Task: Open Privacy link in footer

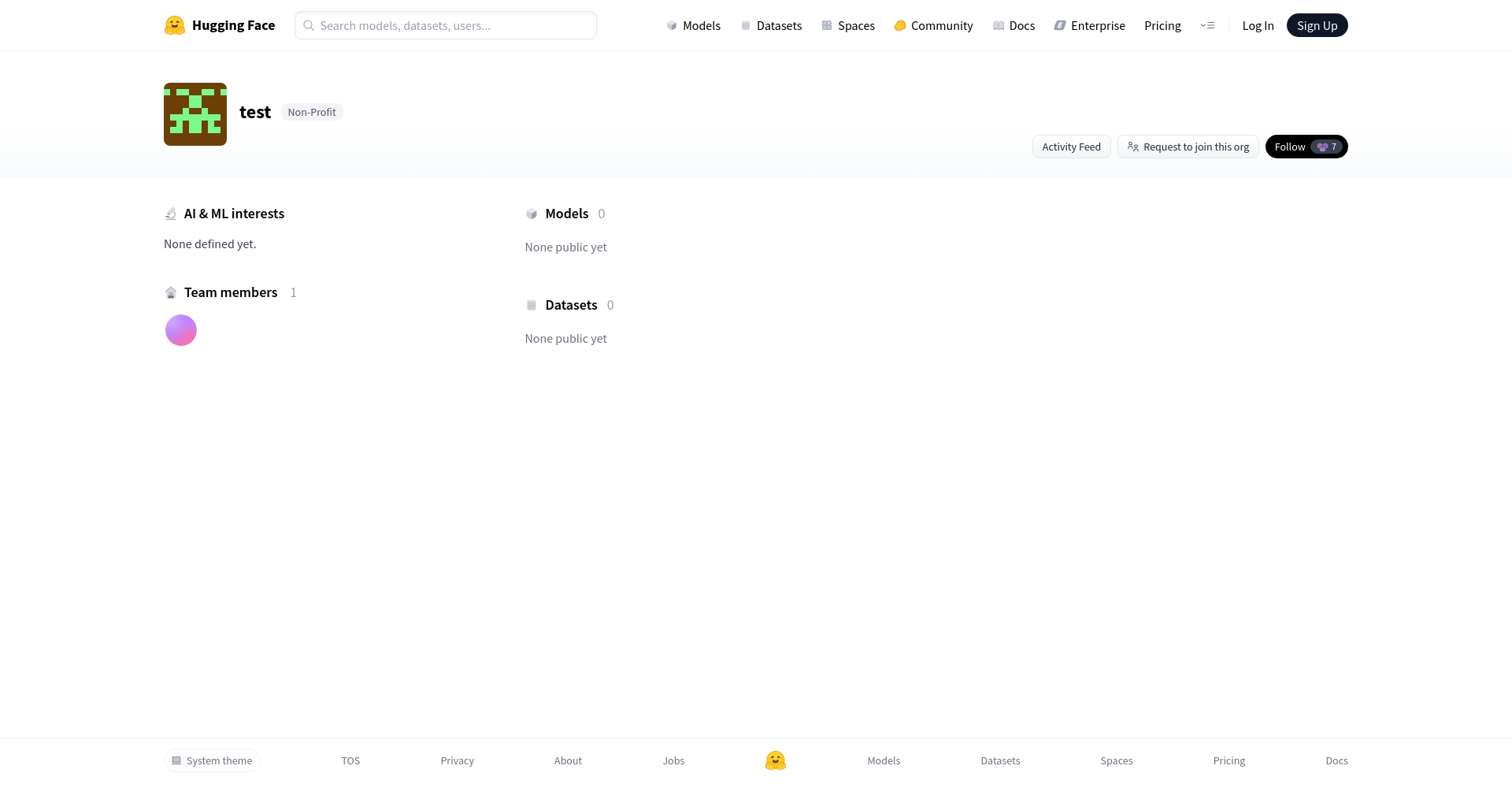Action: click(457, 760)
